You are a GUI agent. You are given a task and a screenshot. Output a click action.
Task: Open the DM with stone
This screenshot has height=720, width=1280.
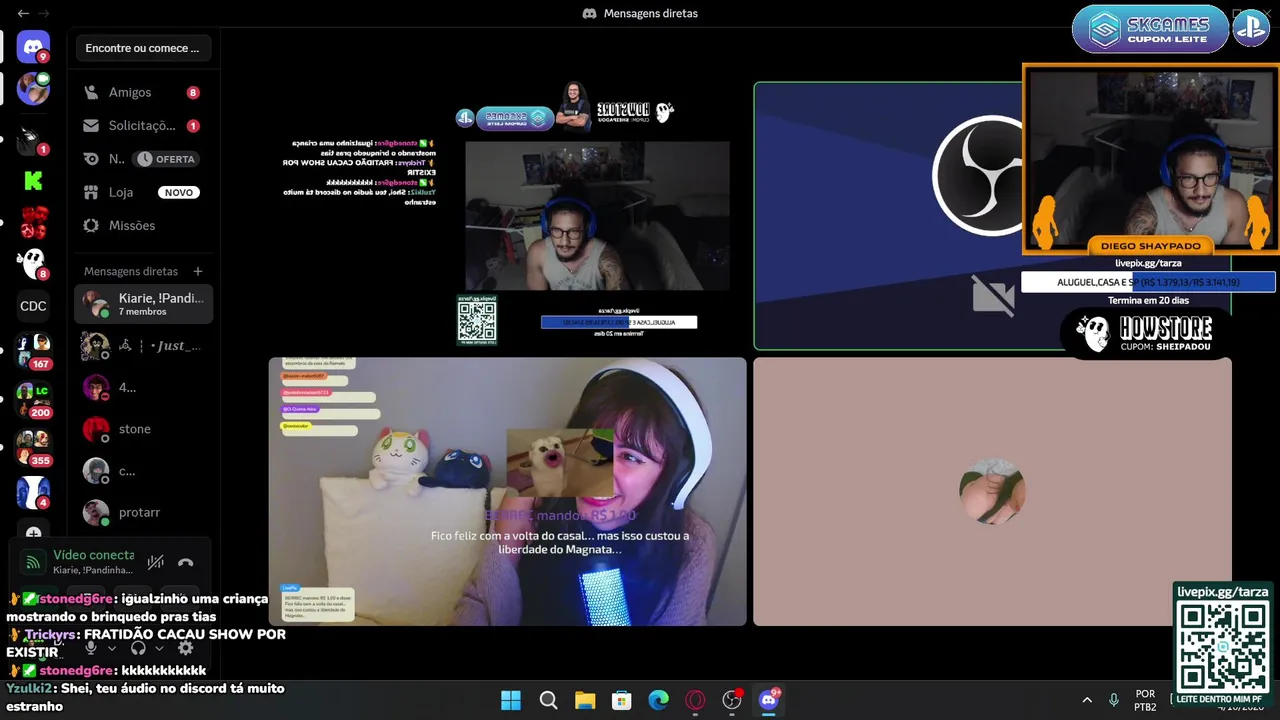(144, 429)
